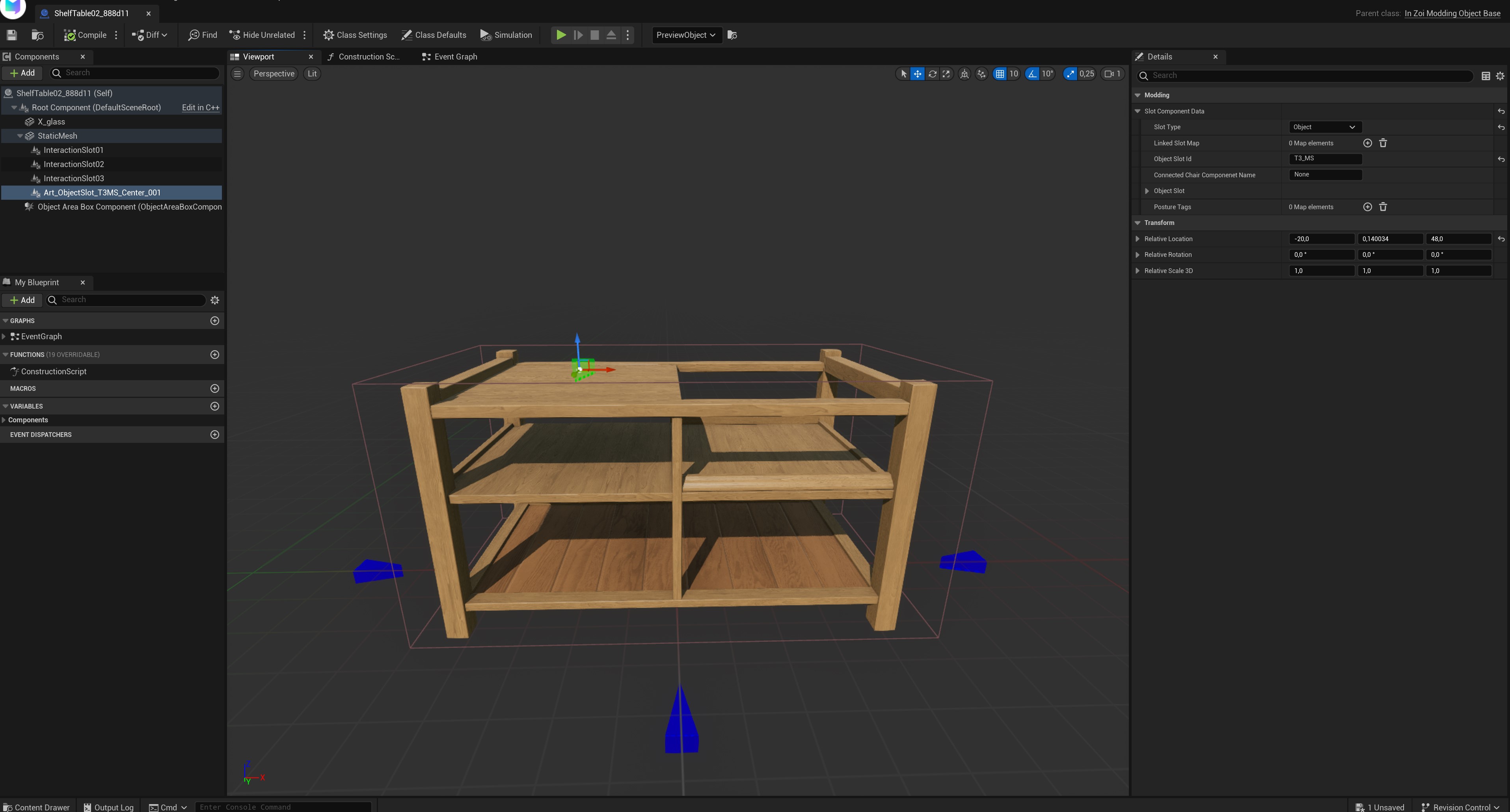Open Class Defaults
Viewport: 1510px width, 812px height.
coord(434,35)
